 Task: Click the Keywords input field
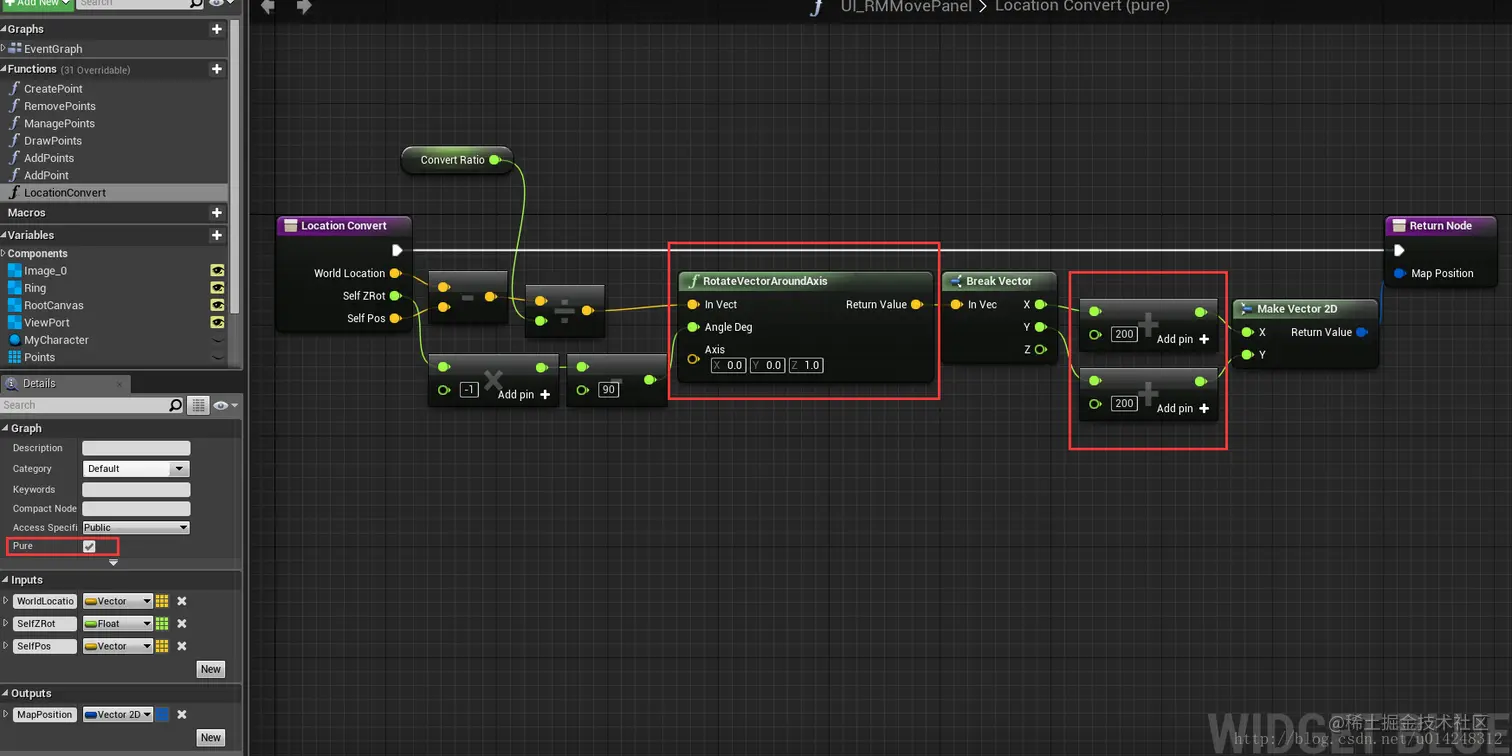point(136,489)
